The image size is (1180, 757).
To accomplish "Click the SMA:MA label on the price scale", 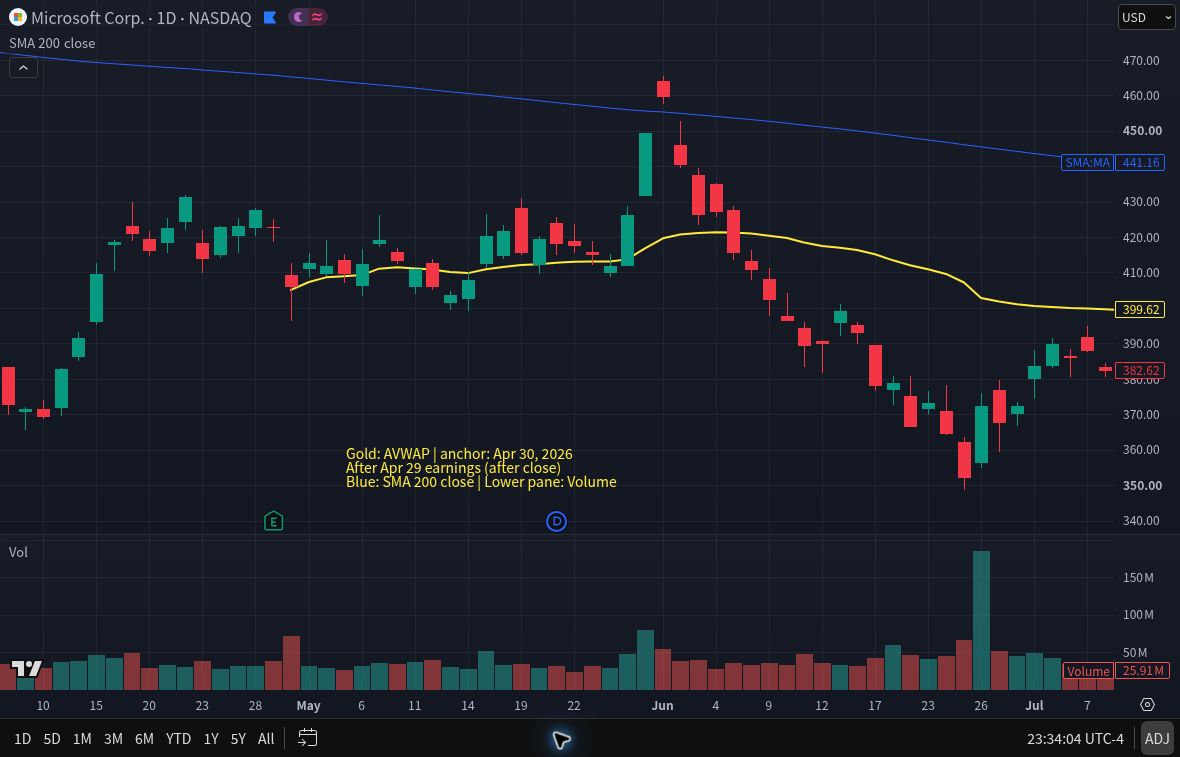I will pos(1087,163).
